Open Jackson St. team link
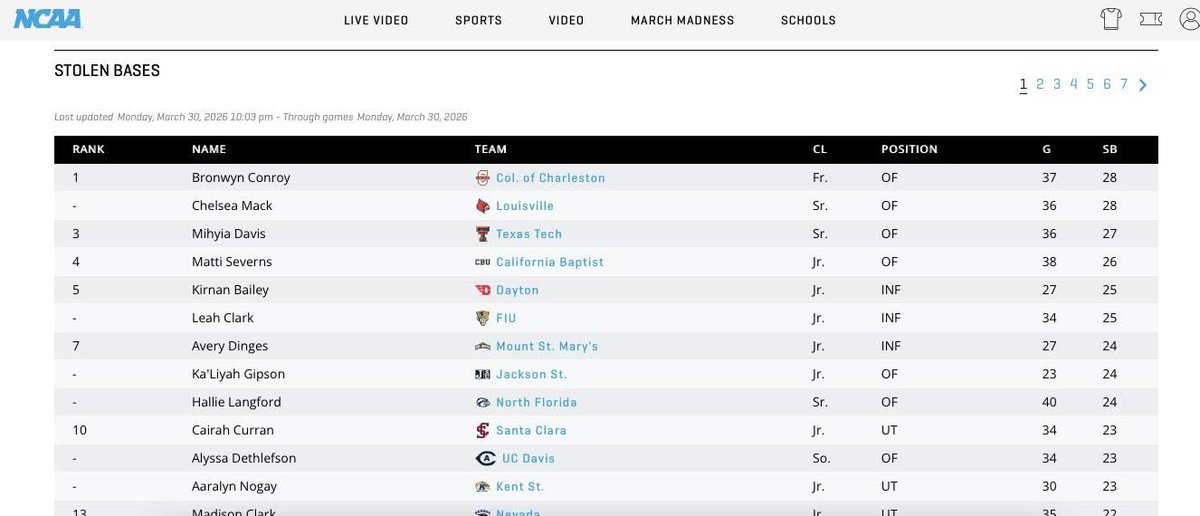Screen dimensions: 1200x516 tap(531, 374)
